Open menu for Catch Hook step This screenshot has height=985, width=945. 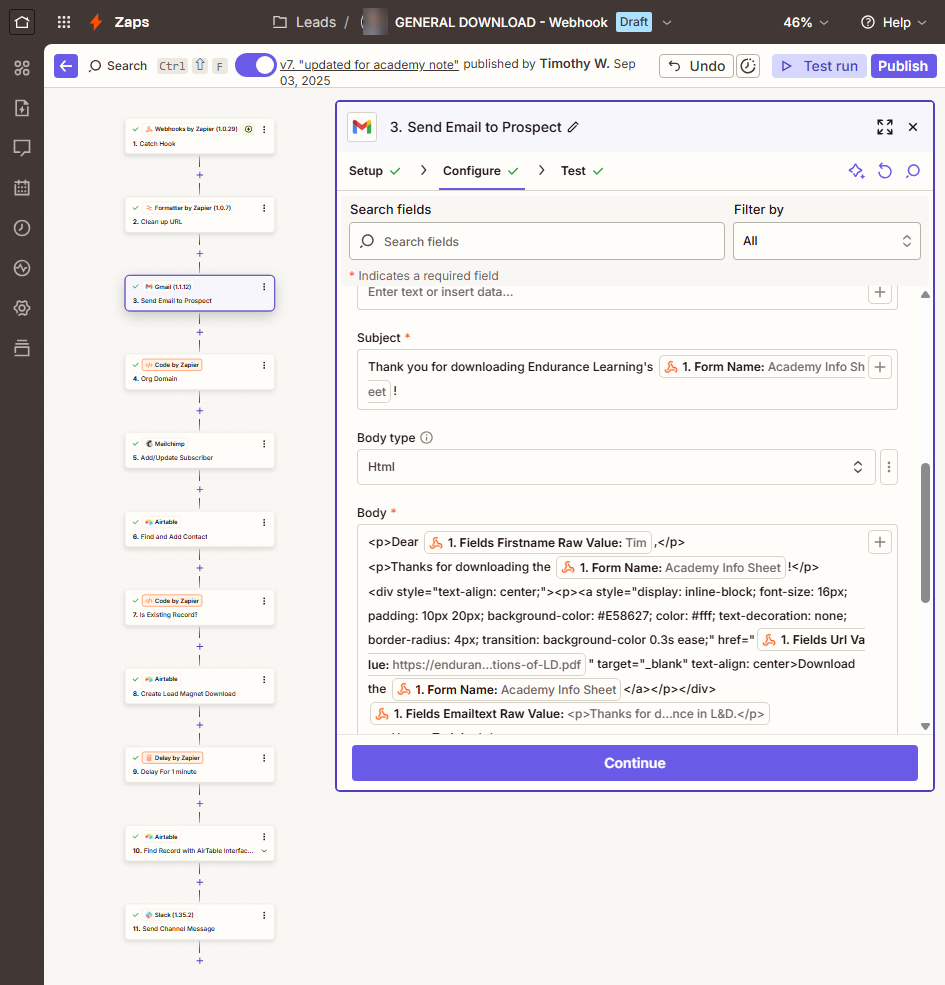pyautogui.click(x=264, y=129)
